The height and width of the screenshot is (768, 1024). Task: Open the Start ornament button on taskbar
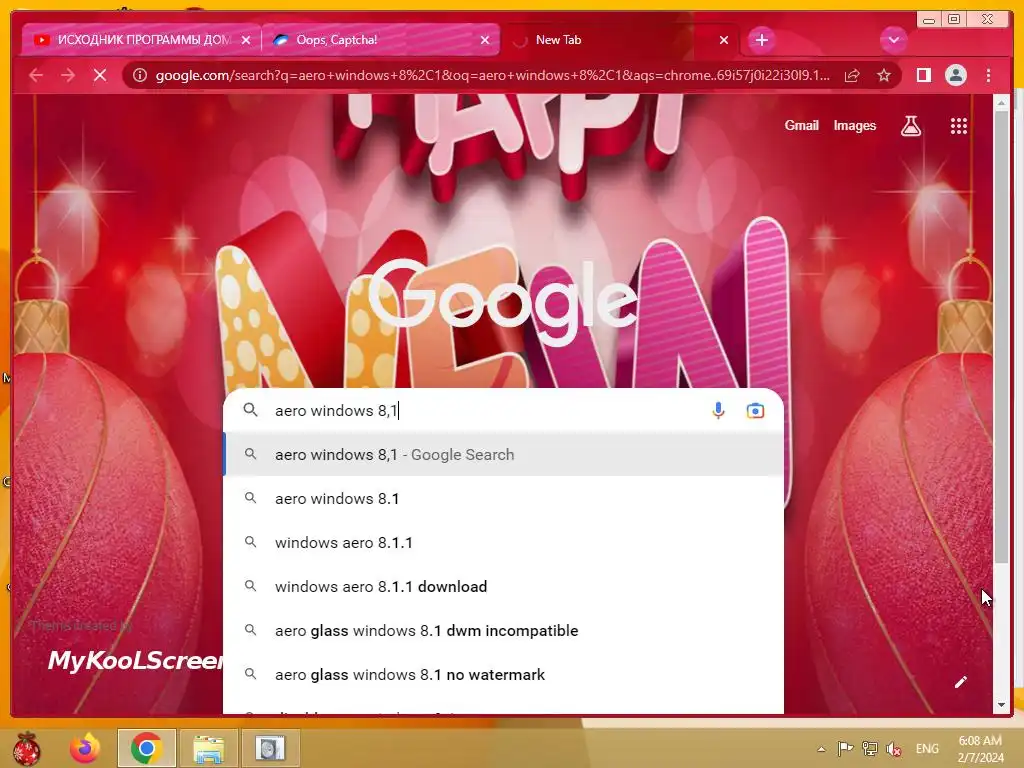26,748
